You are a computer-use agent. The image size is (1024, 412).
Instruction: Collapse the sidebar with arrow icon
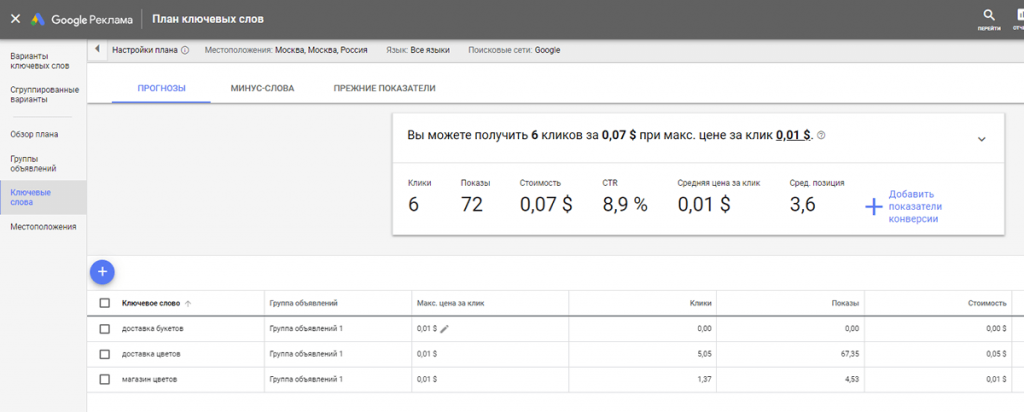click(x=97, y=49)
